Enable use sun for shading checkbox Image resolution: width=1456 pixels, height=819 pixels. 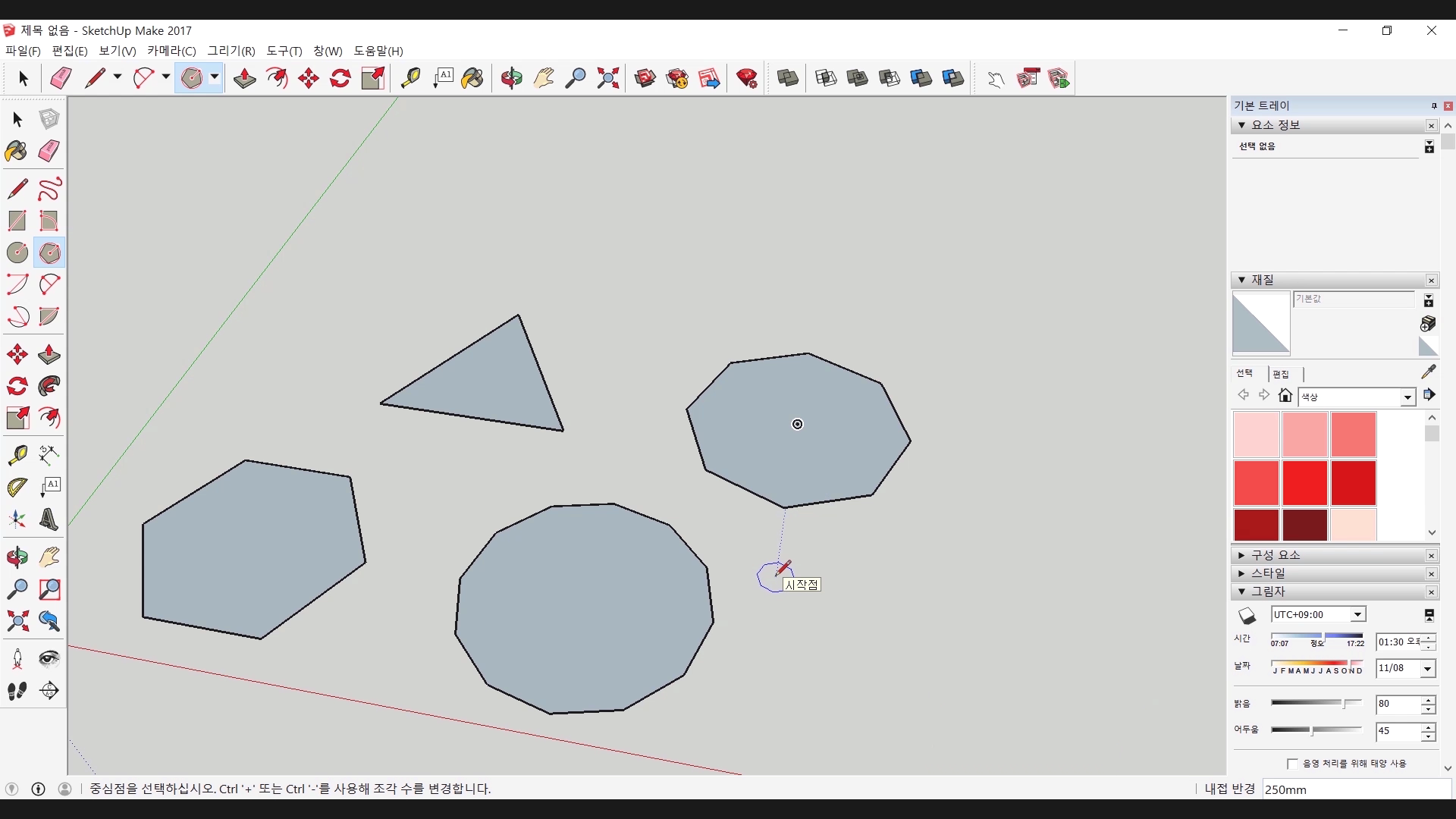tap(1292, 764)
